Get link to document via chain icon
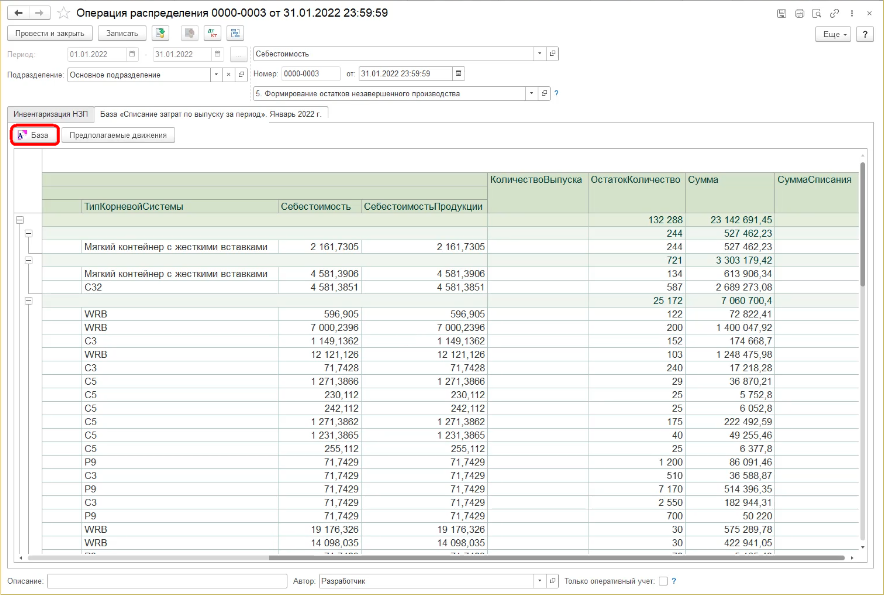The height and width of the screenshot is (595, 884). pos(832,13)
